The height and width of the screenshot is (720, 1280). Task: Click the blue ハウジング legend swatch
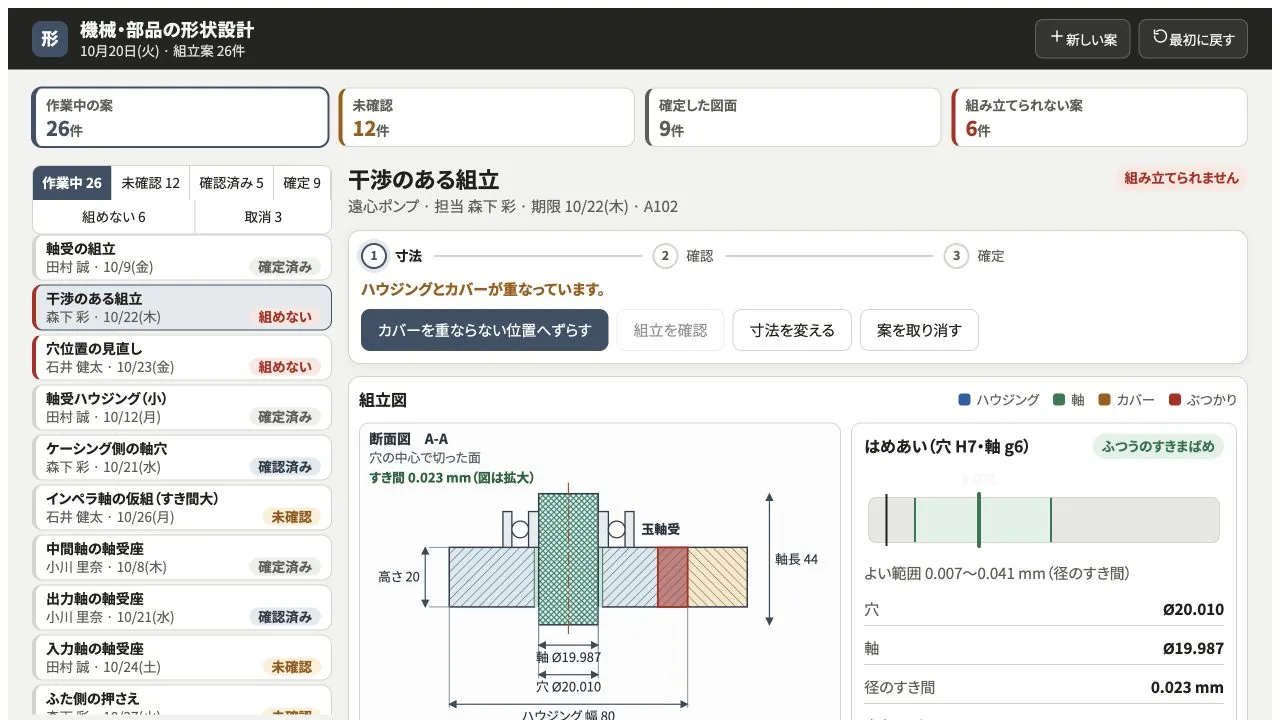964,400
